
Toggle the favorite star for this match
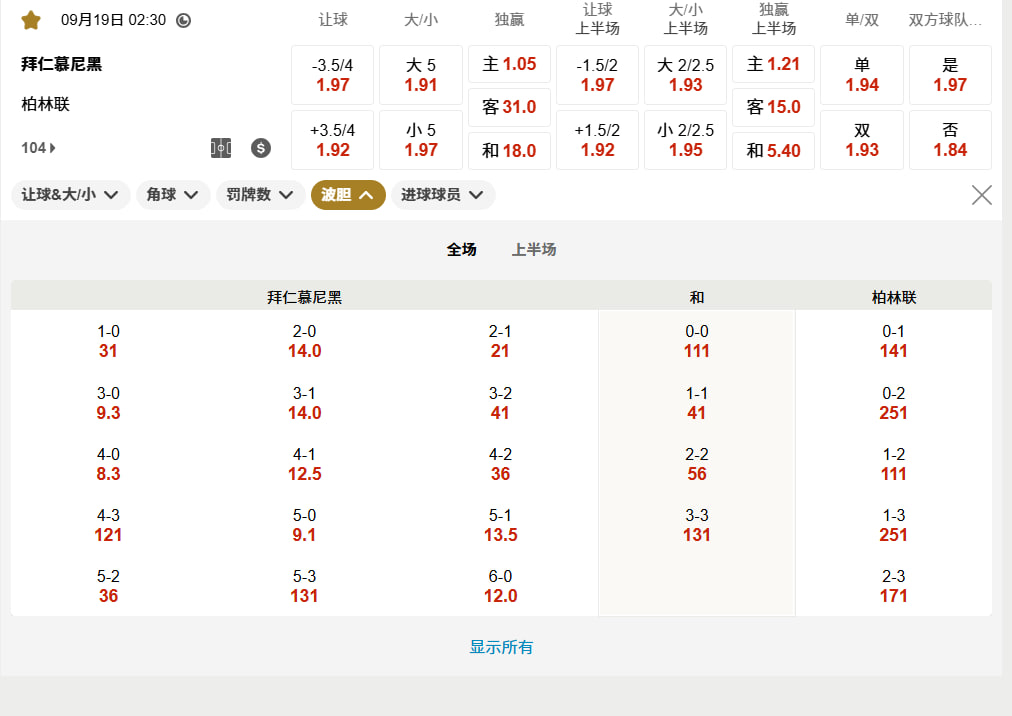[x=30, y=20]
